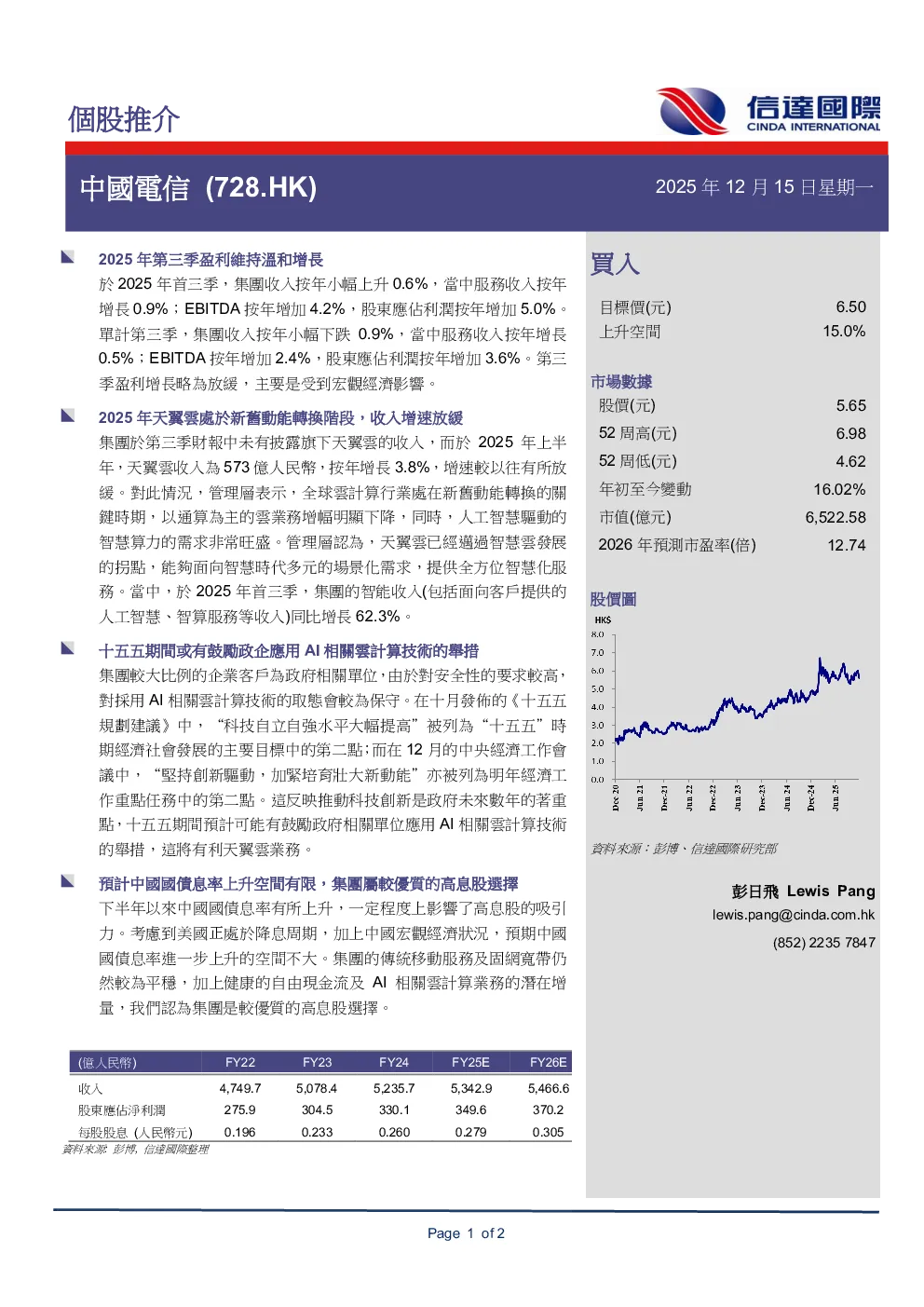Select the title 中國電信 (728.HK)

198,188
